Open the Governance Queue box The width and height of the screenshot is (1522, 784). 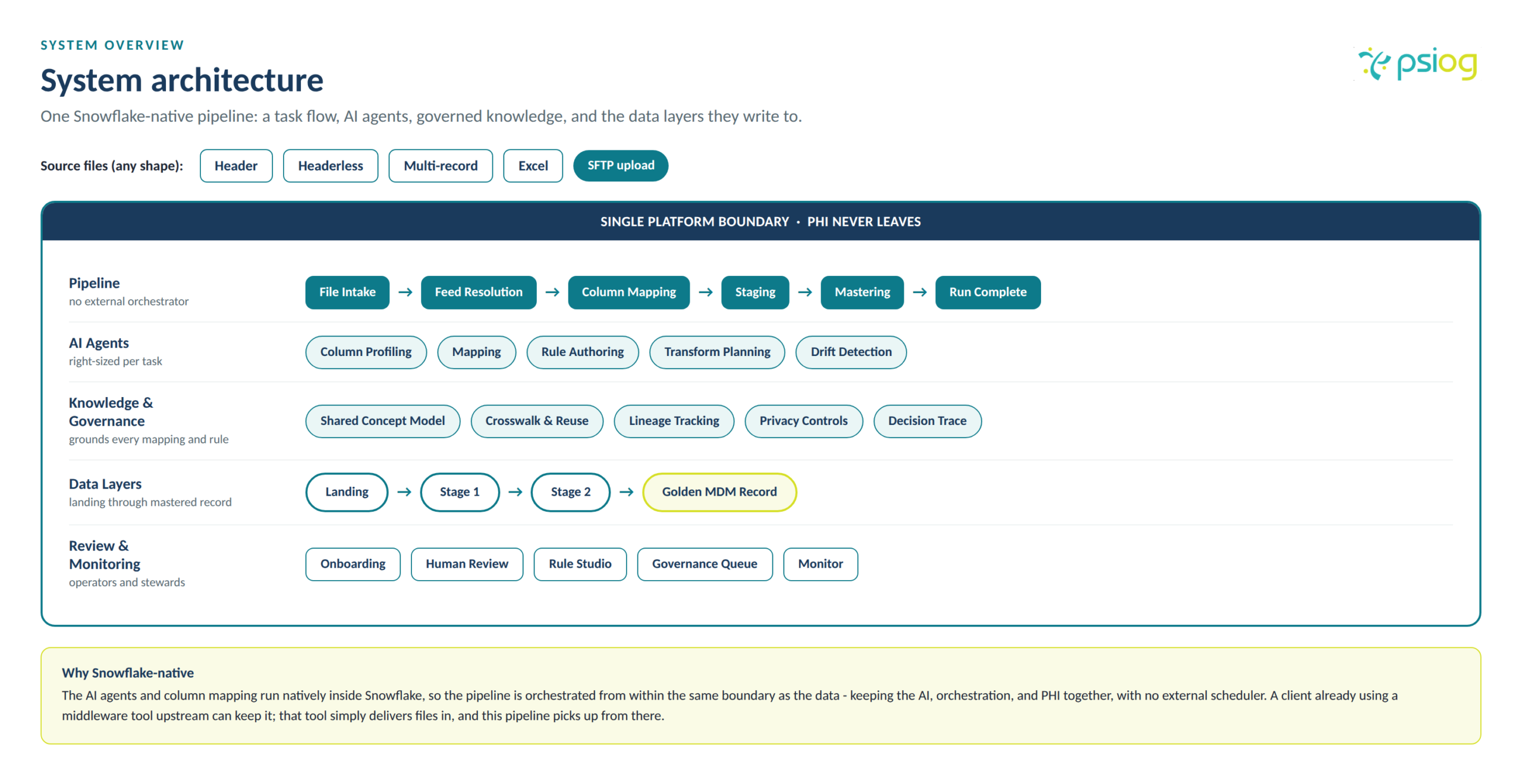coord(705,564)
